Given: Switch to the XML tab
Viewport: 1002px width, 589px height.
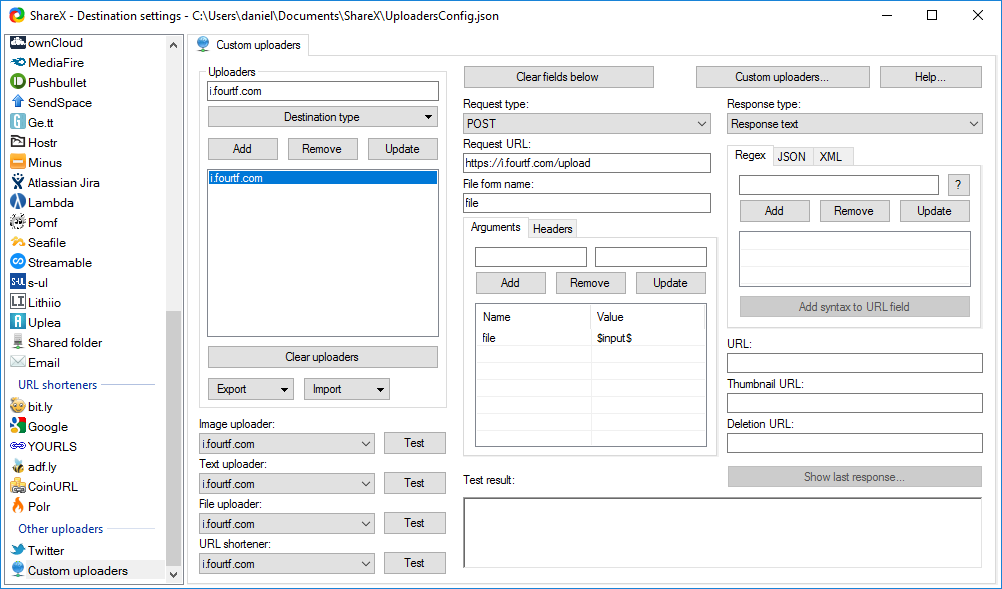Looking at the screenshot, I should (x=831, y=157).
